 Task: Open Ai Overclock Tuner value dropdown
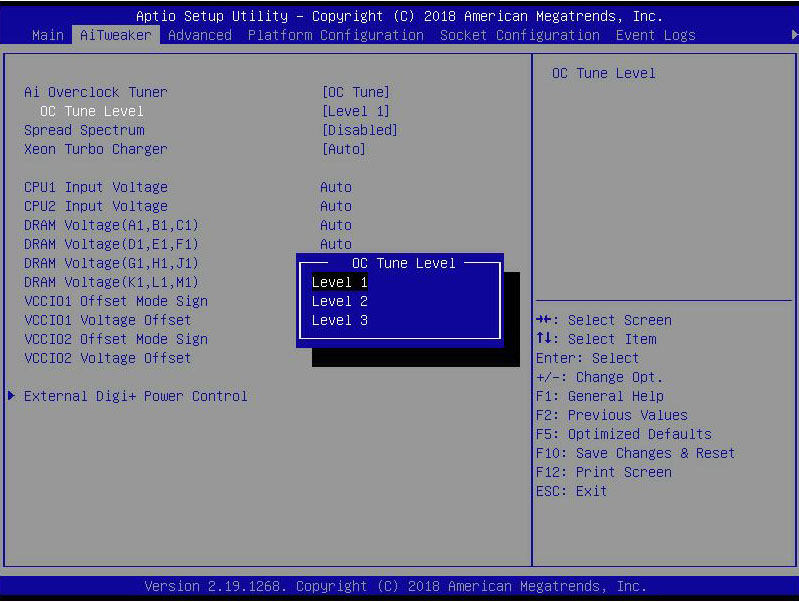point(356,92)
